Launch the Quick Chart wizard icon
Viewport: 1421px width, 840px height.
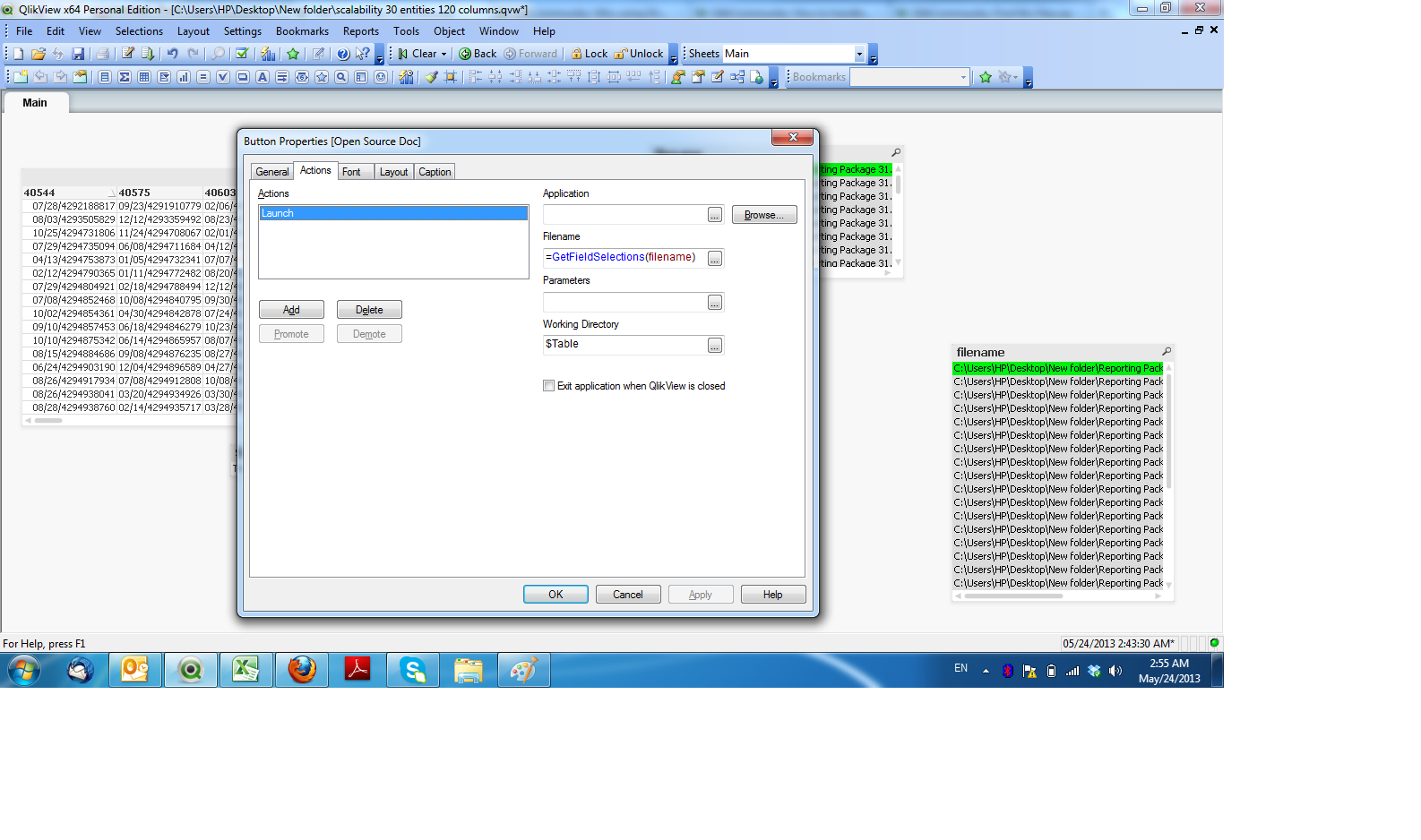click(268, 54)
